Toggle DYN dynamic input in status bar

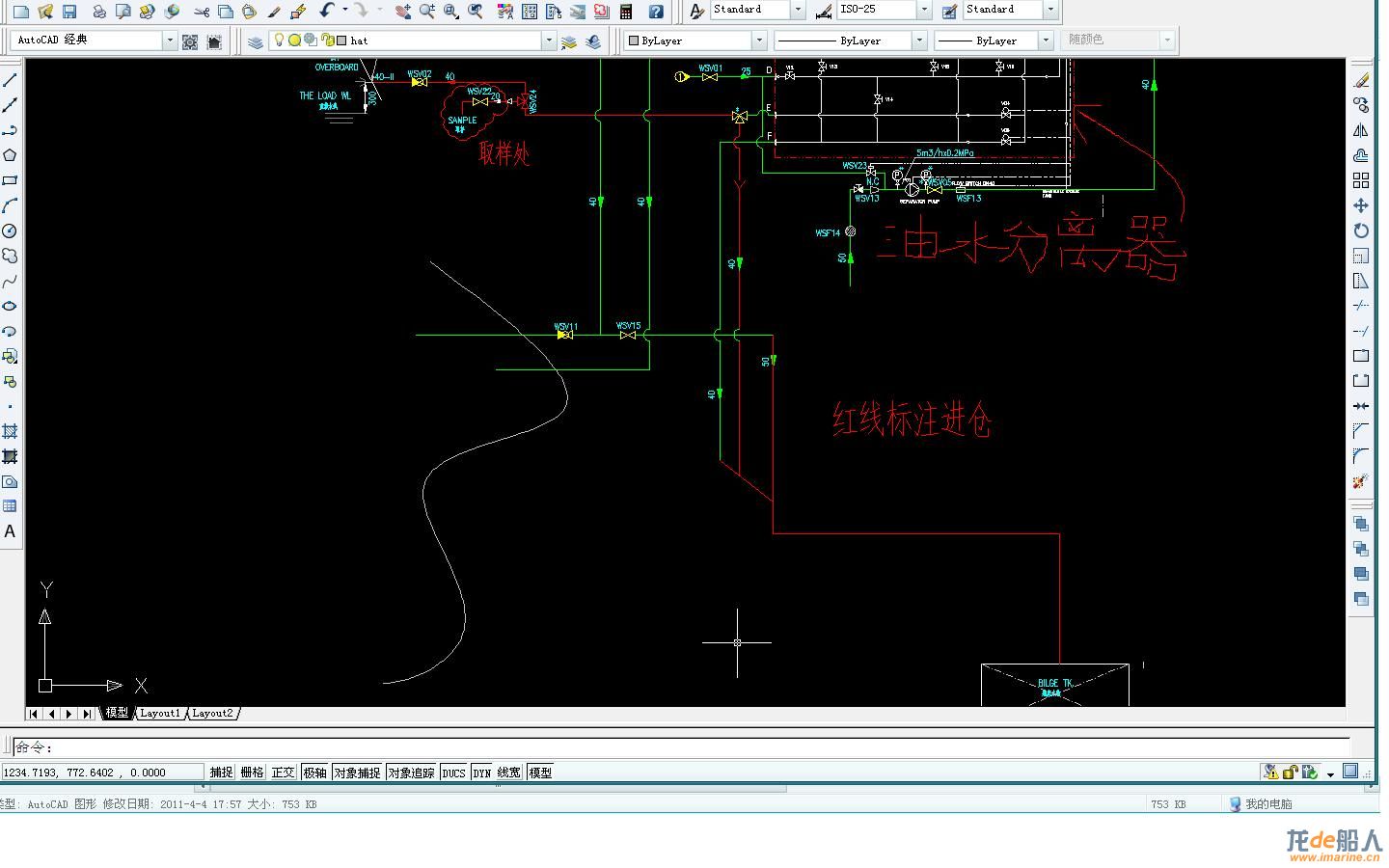tap(482, 773)
